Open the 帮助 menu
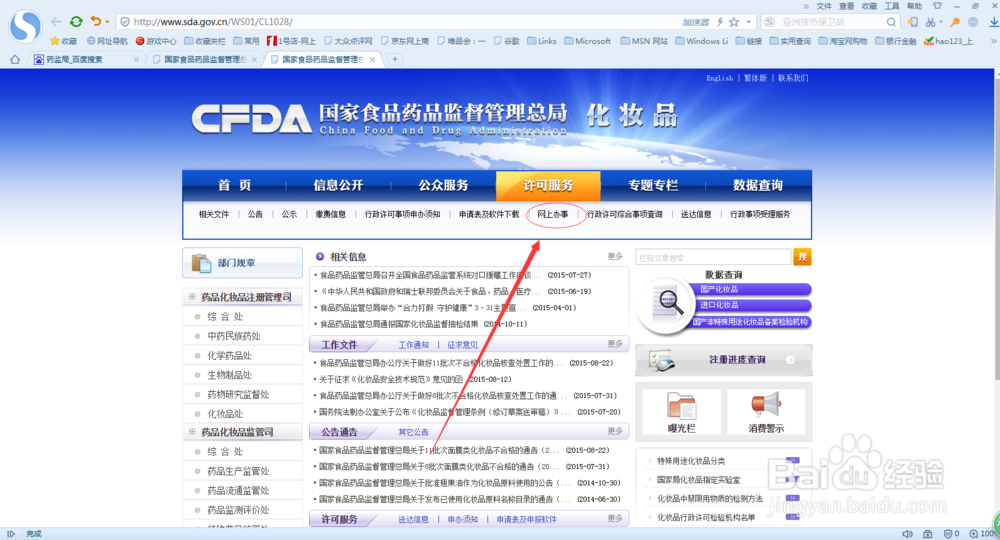Image resolution: width=1000 pixels, height=540 pixels. coord(915,6)
